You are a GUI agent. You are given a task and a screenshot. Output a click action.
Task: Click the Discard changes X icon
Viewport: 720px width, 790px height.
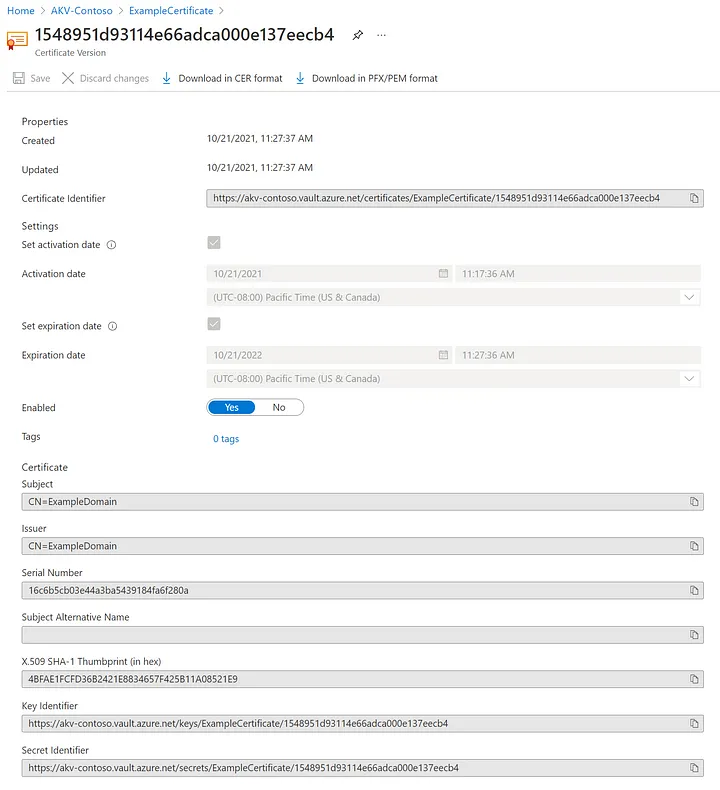tap(68, 78)
